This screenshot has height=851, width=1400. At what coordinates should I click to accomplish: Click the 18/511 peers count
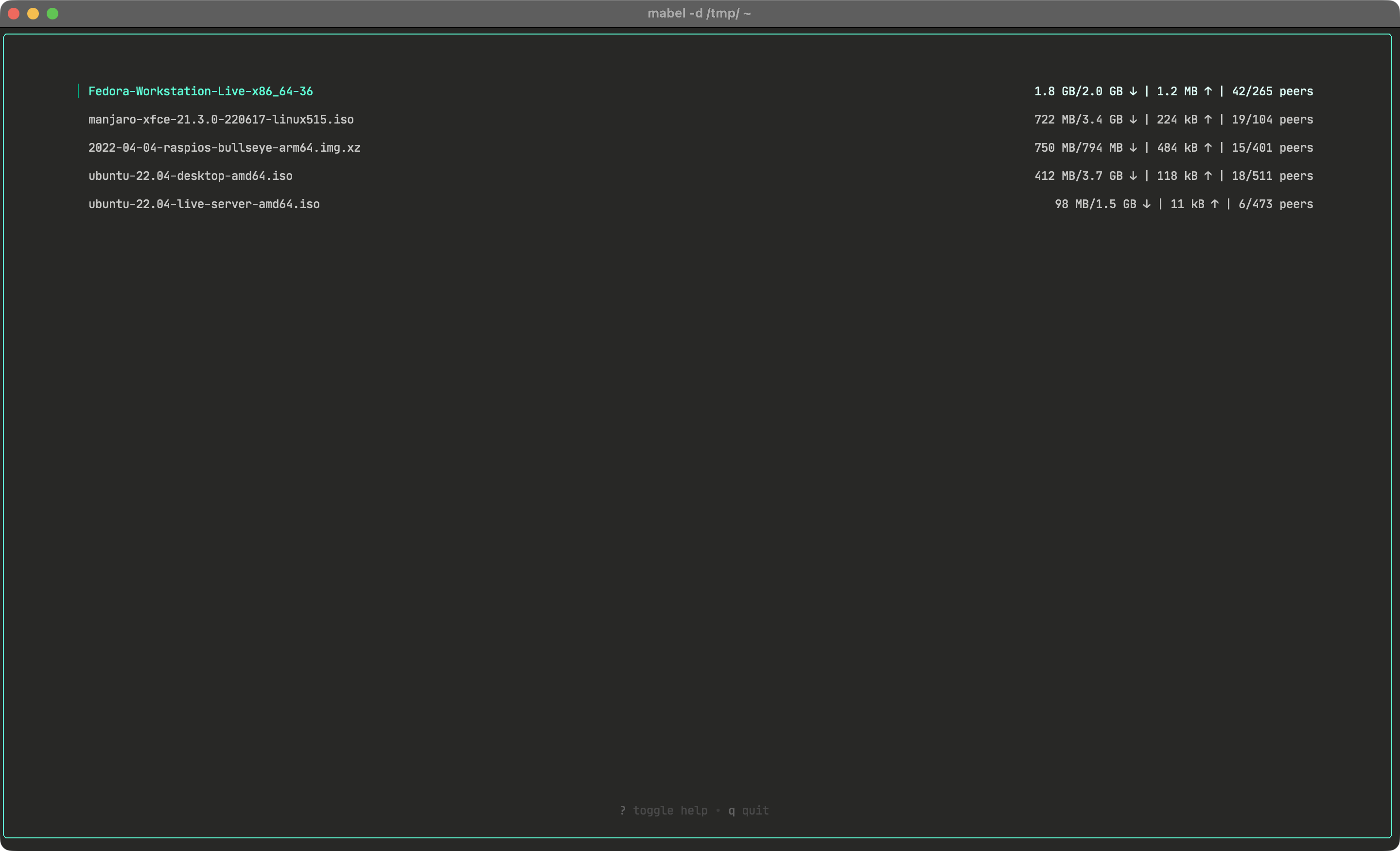pyautogui.click(x=1272, y=176)
